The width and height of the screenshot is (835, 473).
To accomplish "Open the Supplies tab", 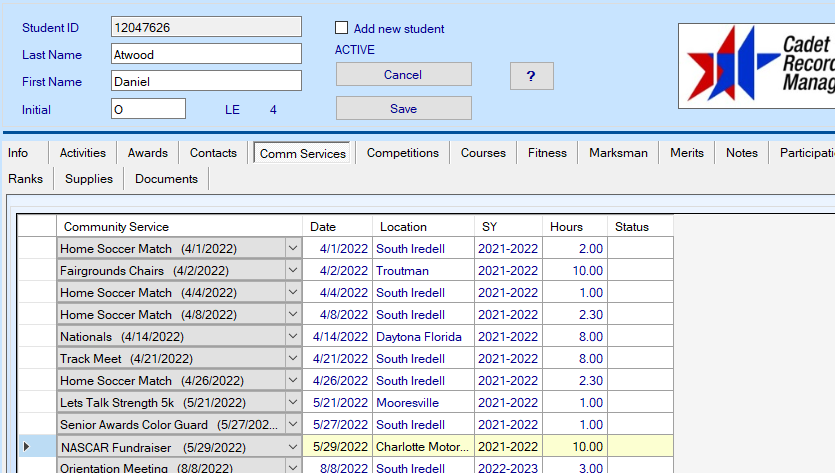I will (x=89, y=179).
